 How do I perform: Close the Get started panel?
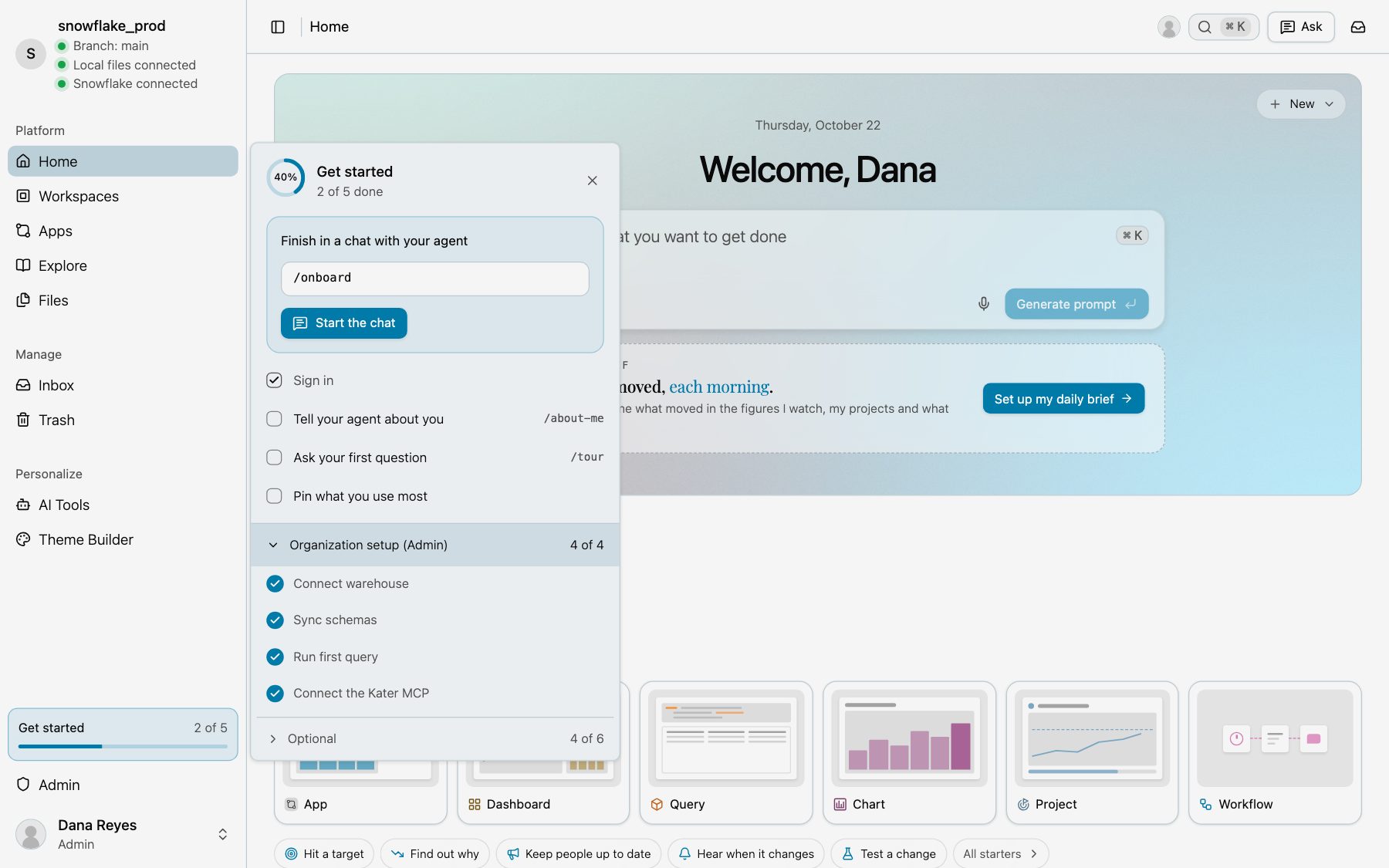[592, 181]
